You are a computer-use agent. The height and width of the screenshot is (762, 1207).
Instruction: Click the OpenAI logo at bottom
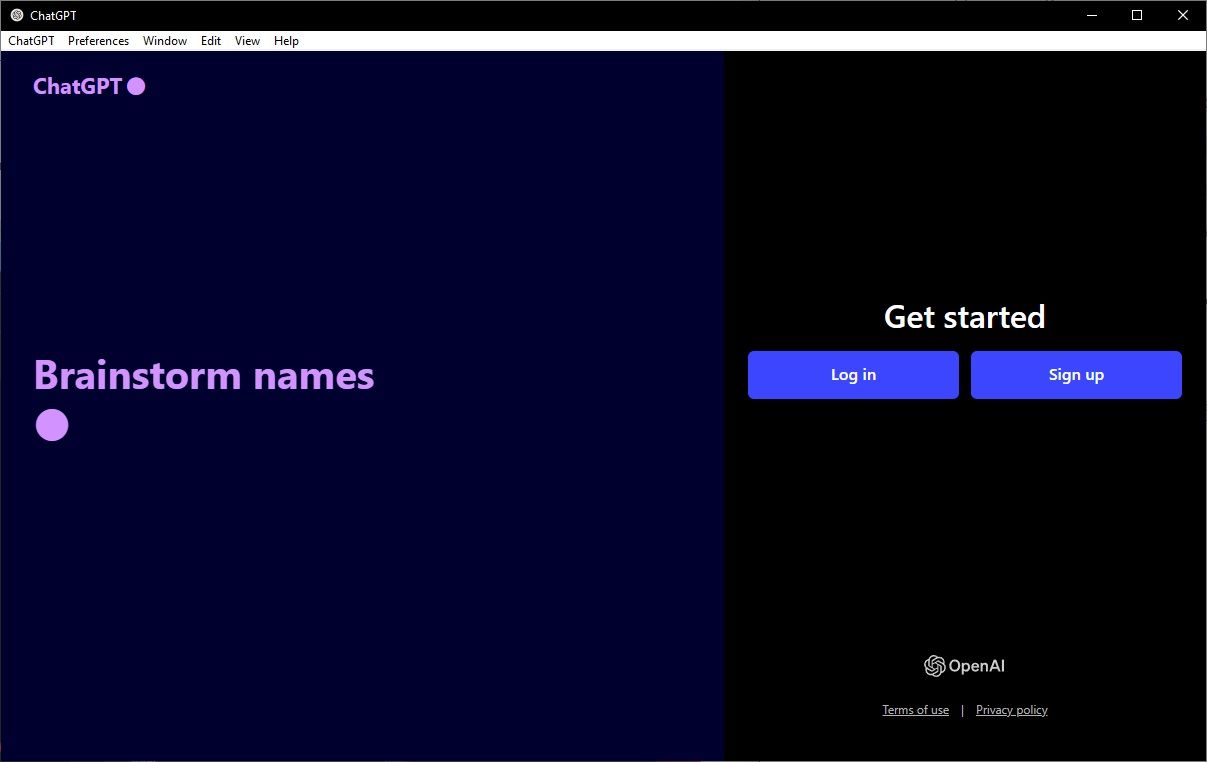point(964,666)
